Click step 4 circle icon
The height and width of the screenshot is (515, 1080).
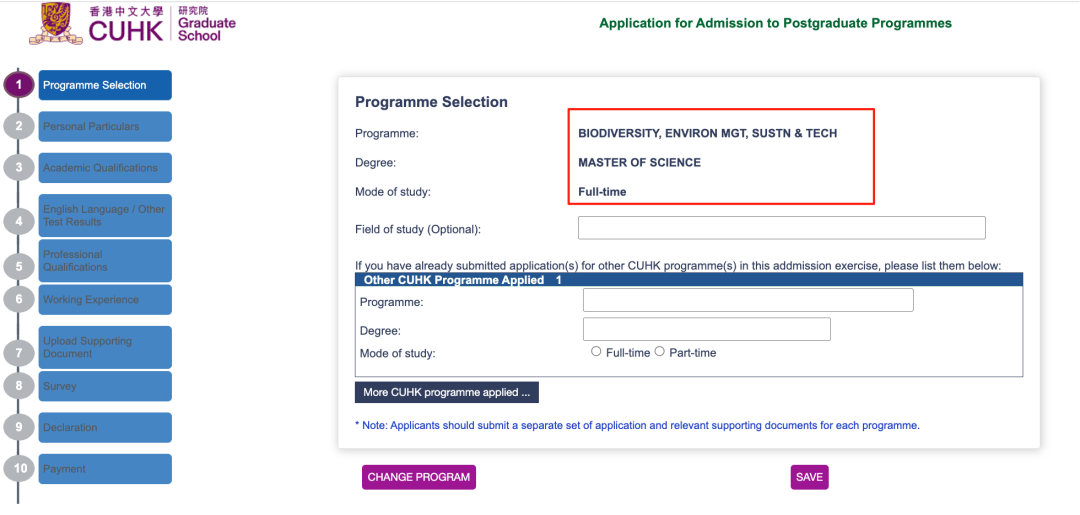[x=19, y=221]
